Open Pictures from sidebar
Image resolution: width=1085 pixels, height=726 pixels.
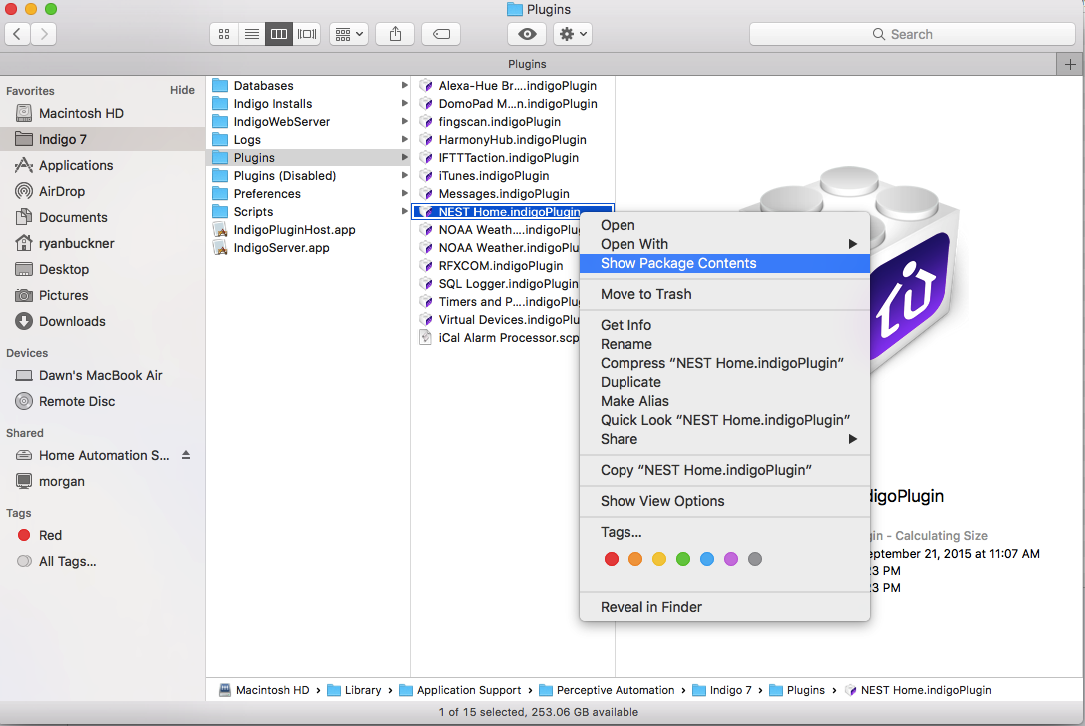(x=102, y=296)
